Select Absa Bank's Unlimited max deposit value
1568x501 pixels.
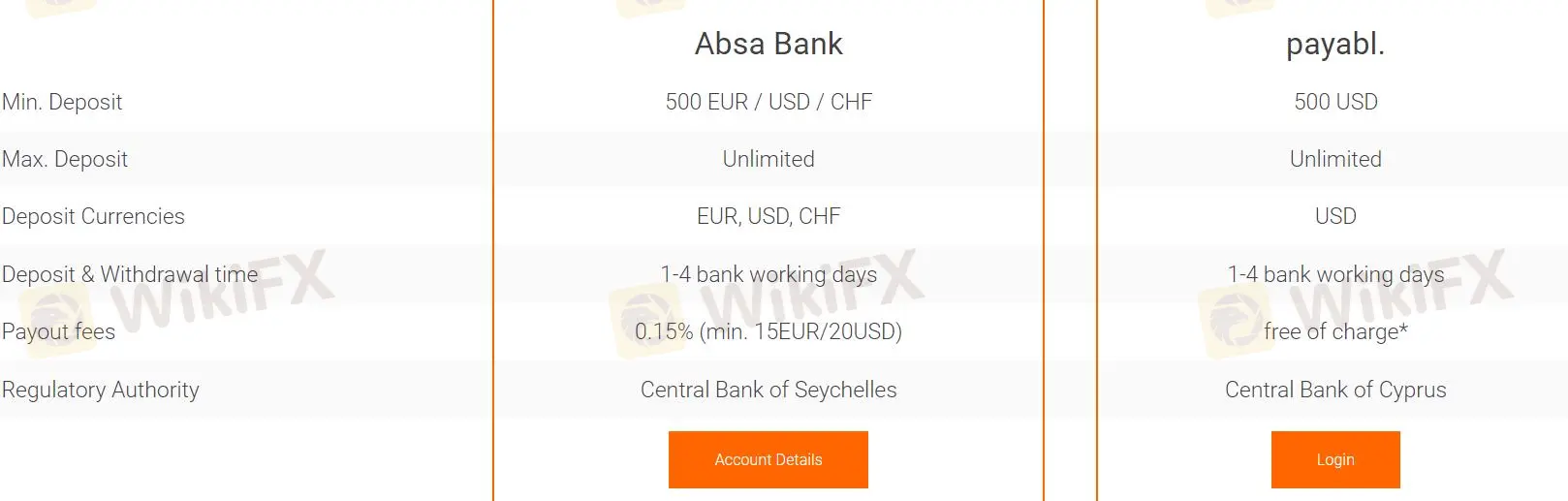tap(768, 159)
